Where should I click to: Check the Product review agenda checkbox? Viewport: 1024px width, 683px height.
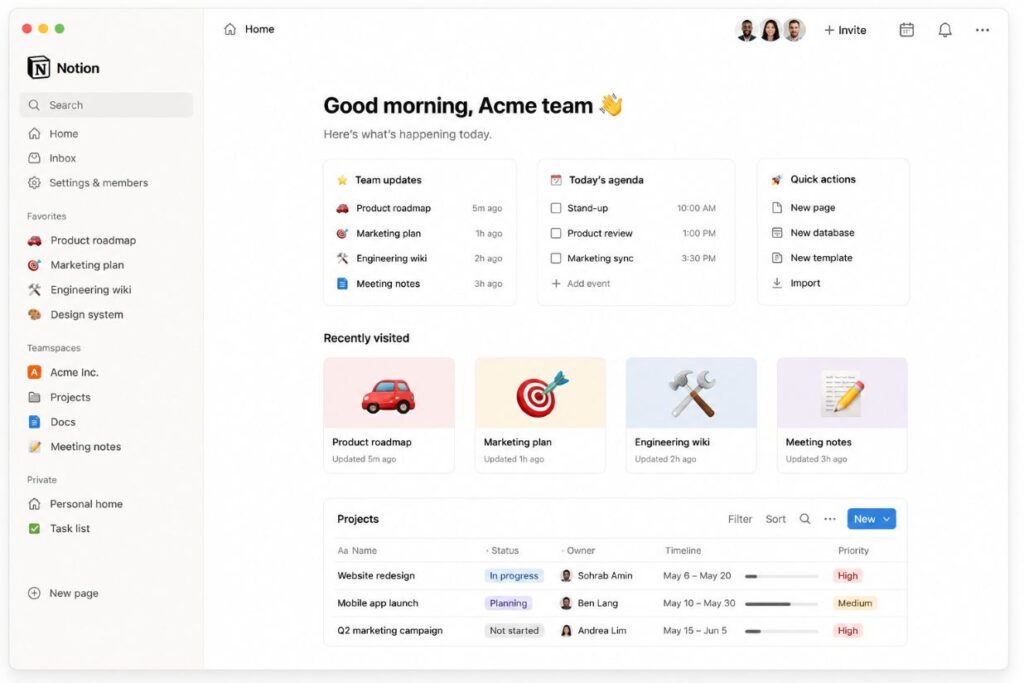(x=556, y=233)
